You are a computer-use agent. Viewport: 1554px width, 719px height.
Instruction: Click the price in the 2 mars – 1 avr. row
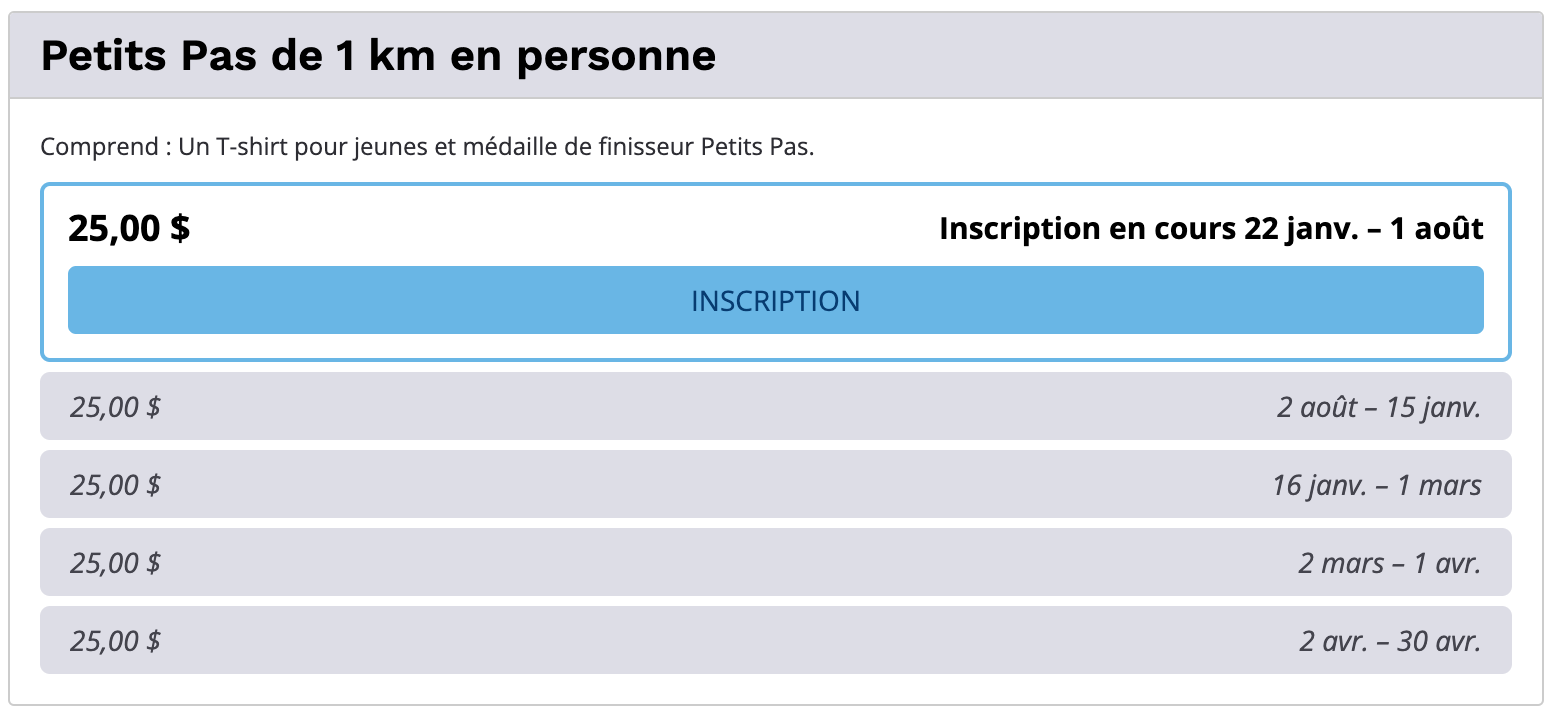(x=115, y=563)
